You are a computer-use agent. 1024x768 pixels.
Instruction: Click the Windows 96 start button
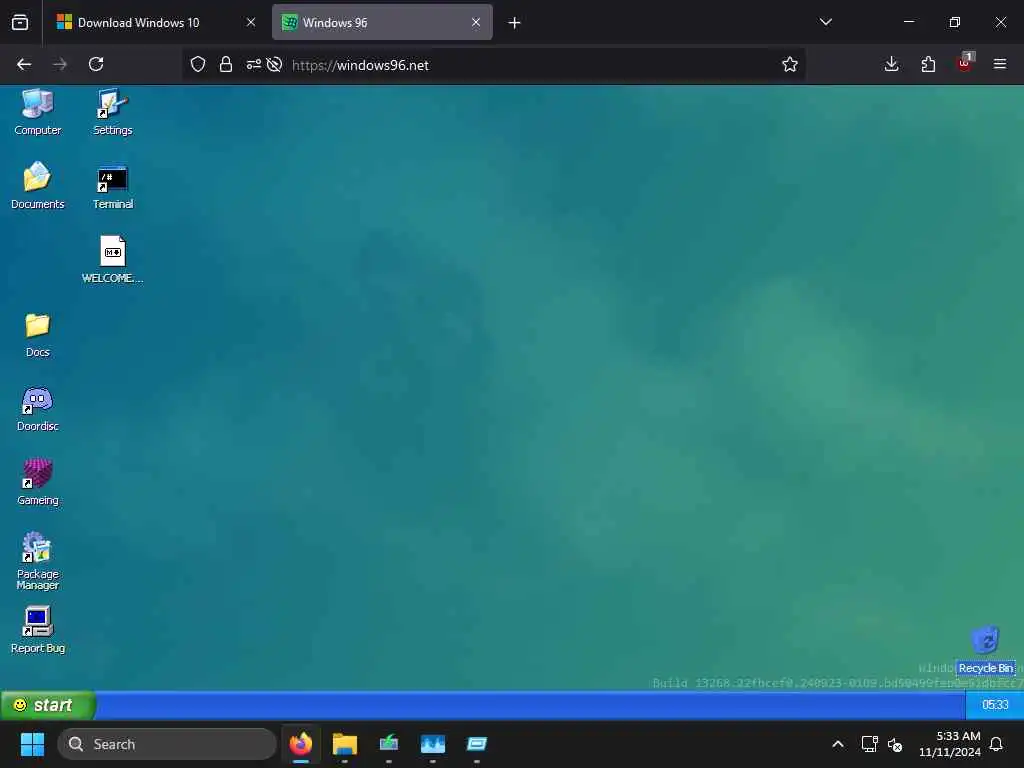48,705
